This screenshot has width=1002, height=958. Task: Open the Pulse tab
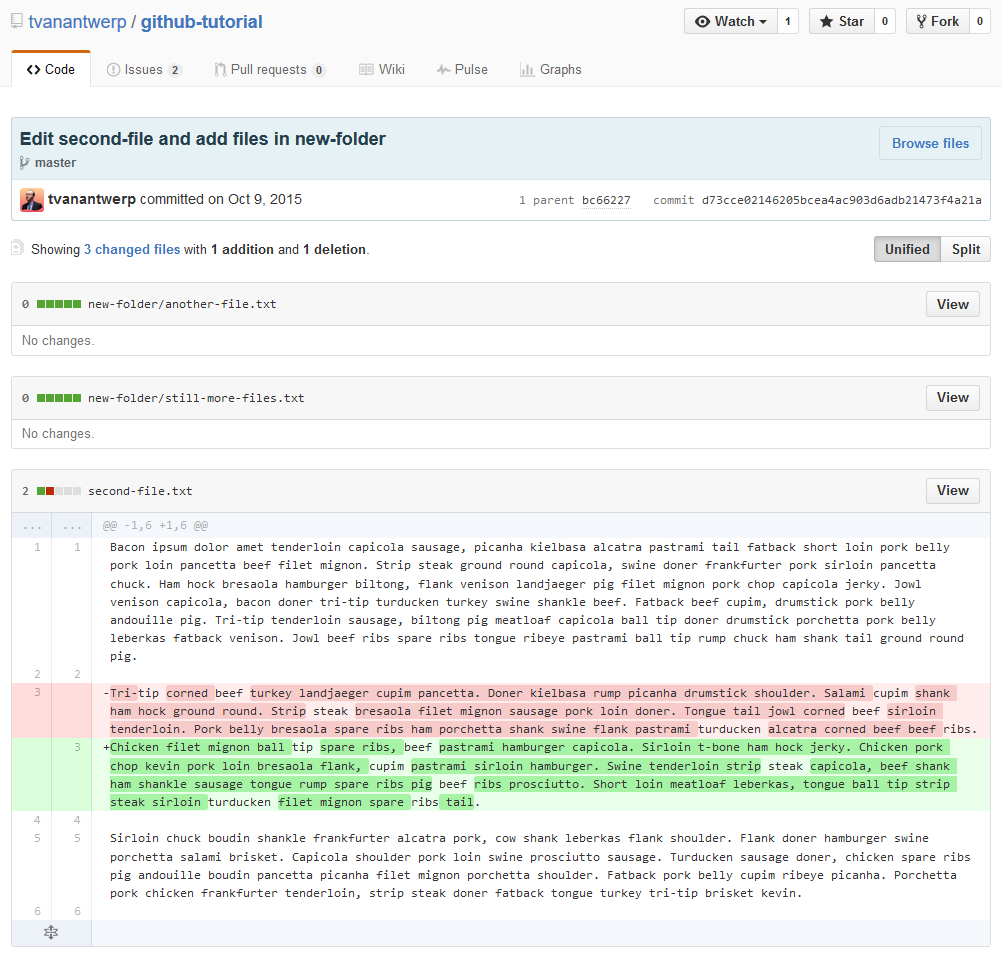coord(462,70)
